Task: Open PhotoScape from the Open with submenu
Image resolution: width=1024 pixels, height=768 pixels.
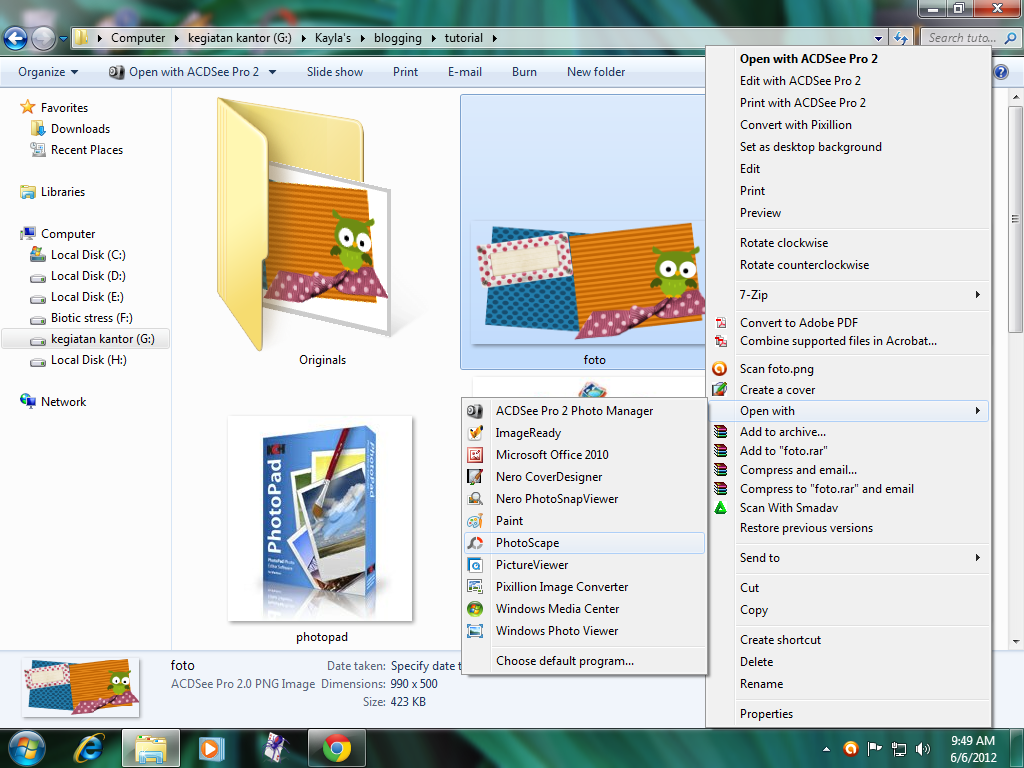Action: 584,543
